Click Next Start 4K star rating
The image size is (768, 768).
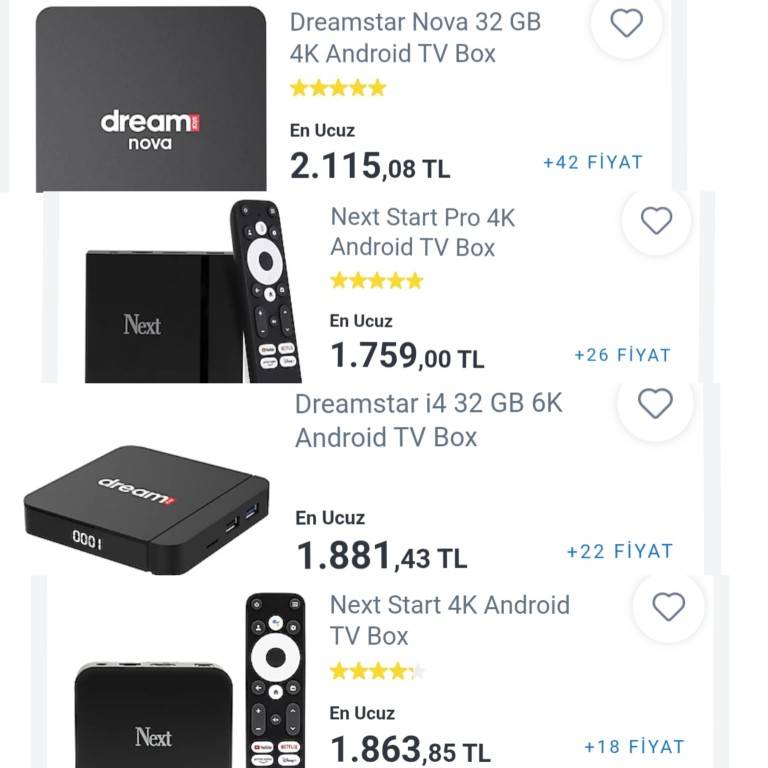click(377, 671)
